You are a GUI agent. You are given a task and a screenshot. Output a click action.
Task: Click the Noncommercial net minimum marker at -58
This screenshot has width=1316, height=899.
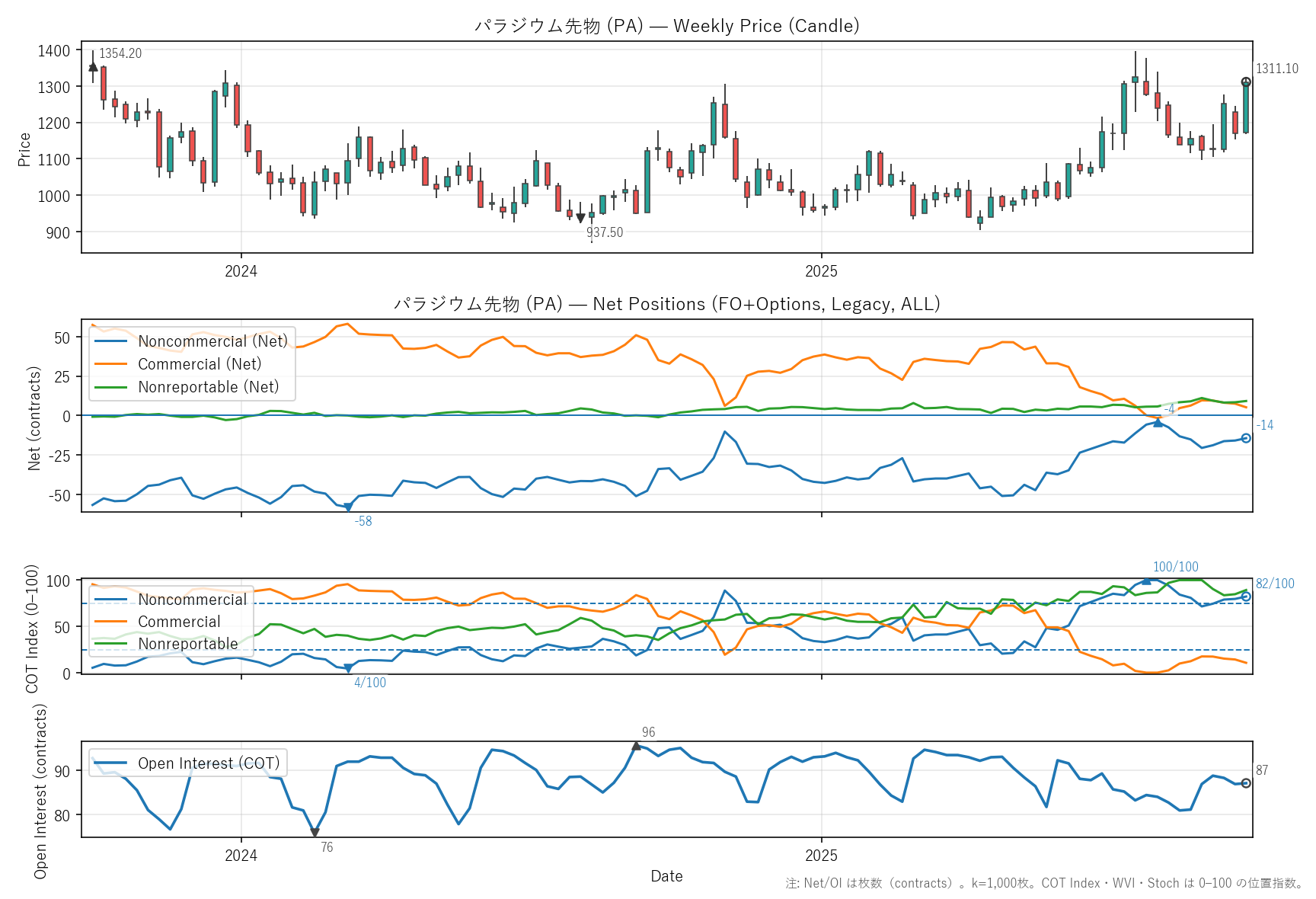click(348, 507)
